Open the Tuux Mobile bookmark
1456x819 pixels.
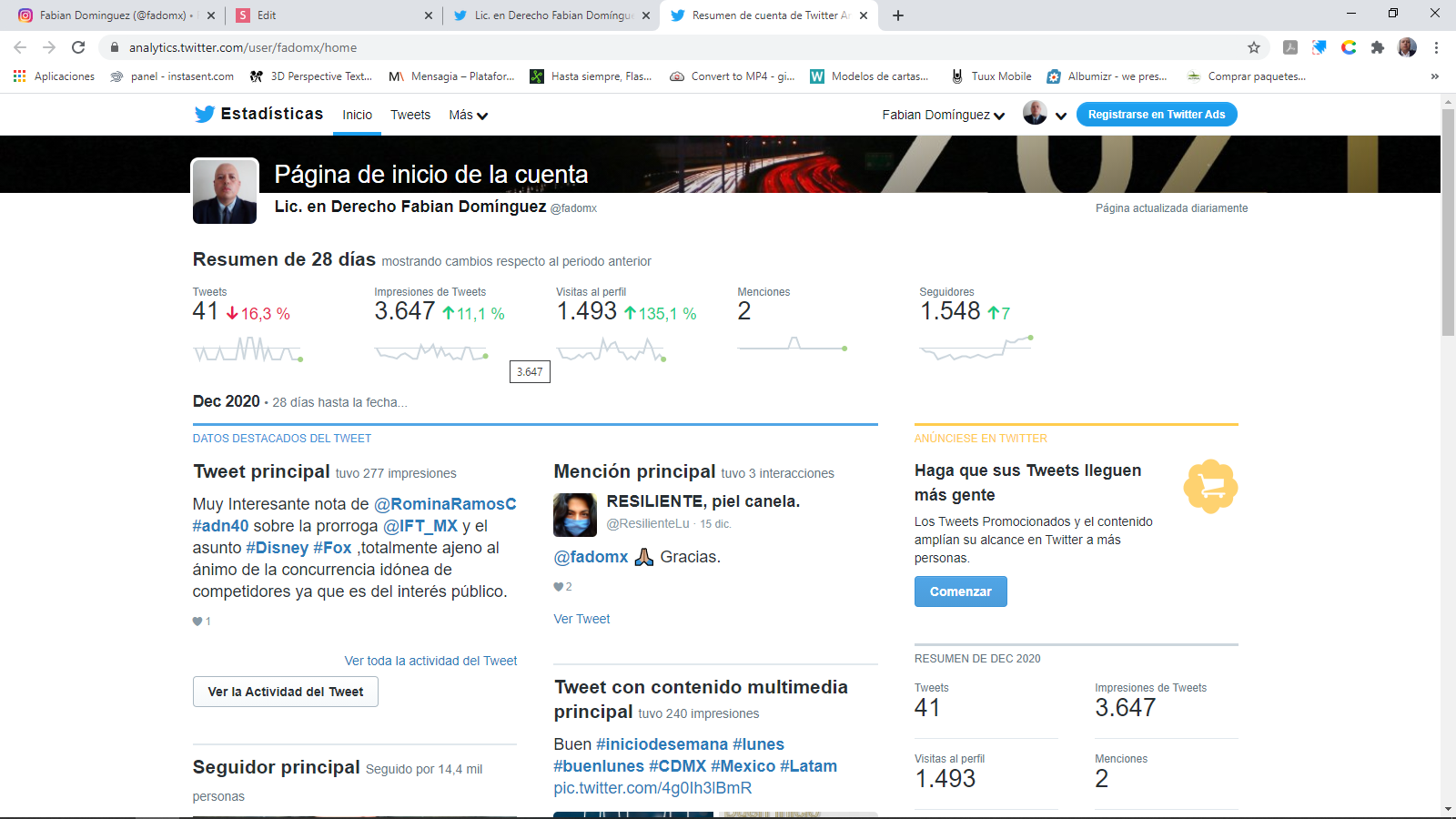click(991, 76)
